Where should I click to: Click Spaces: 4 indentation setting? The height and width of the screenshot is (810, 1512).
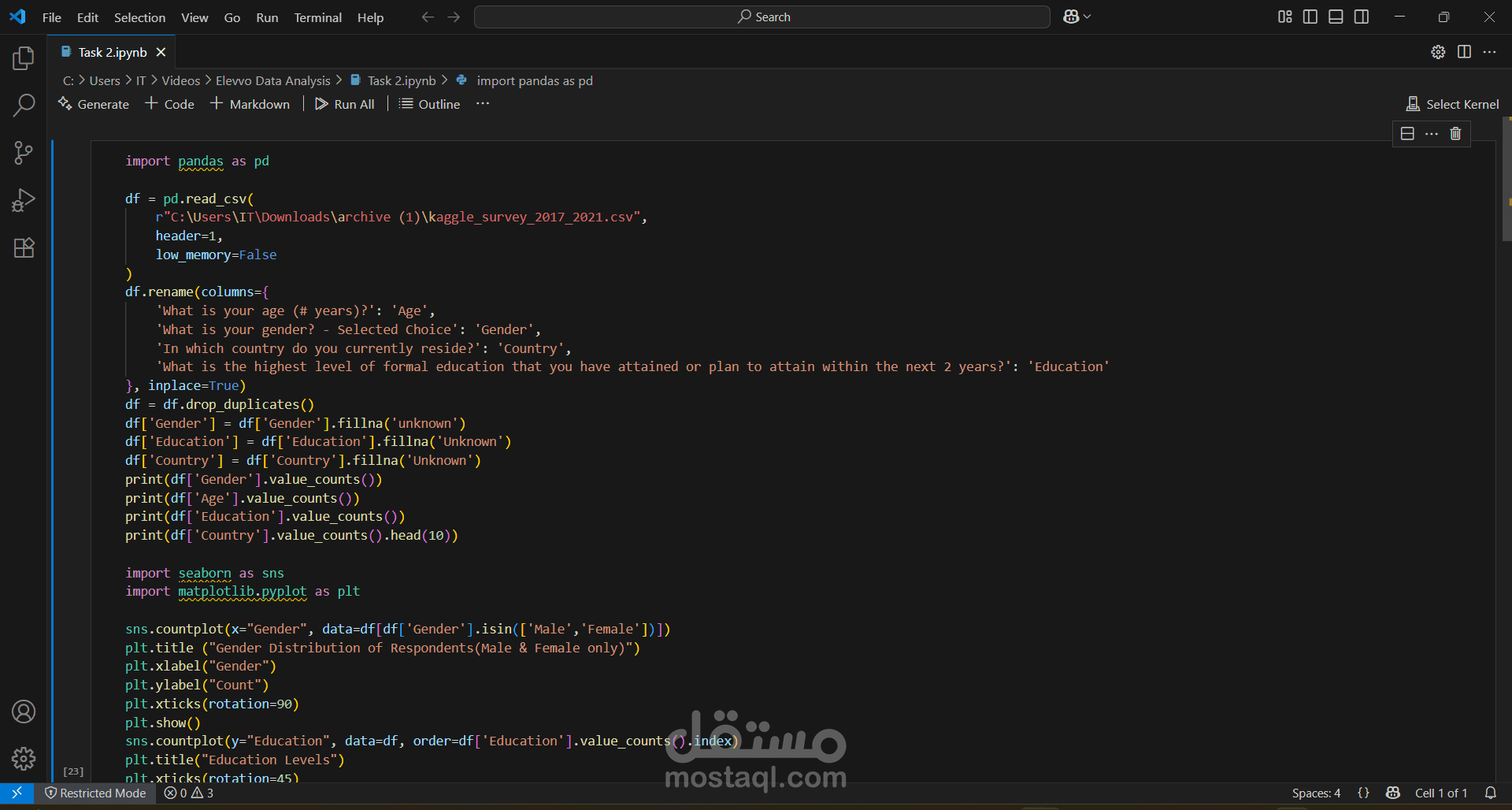[x=1316, y=793]
